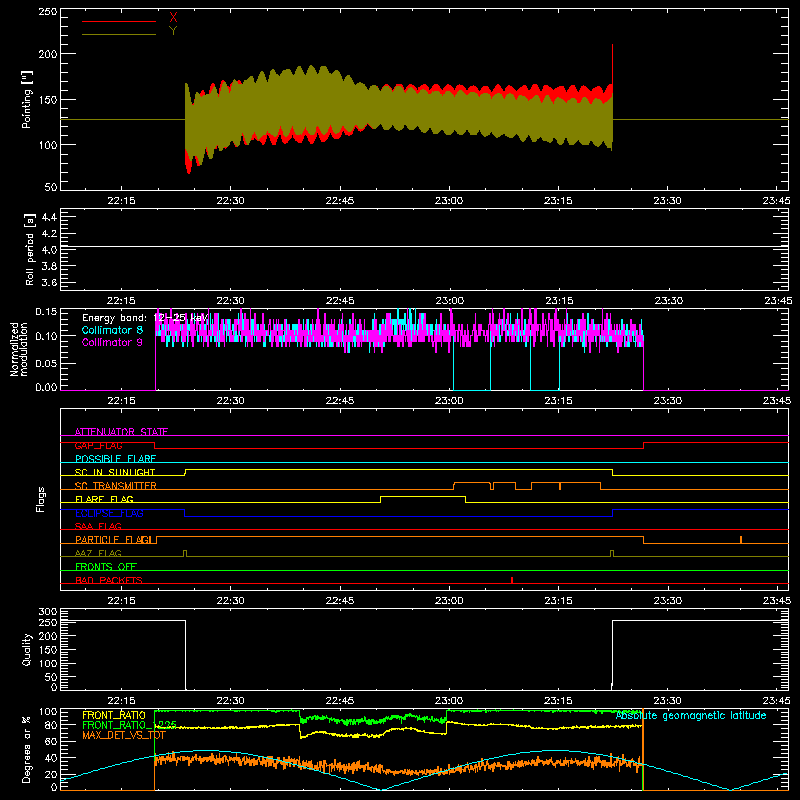The image size is (800, 800).
Task: Click the green FRONT_RATIO_1225 legend entry
Action: click(129, 725)
